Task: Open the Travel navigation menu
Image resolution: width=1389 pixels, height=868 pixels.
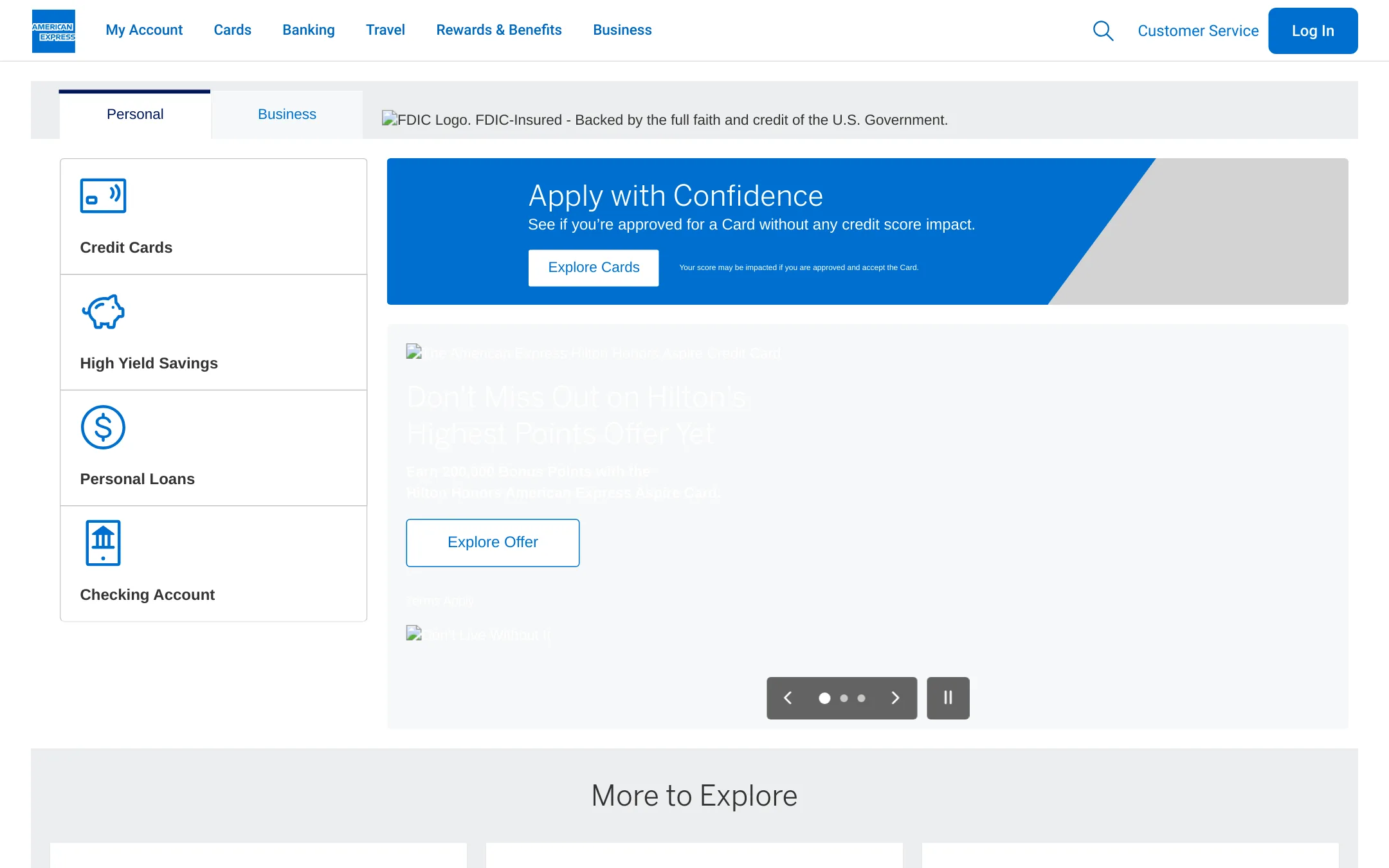Action: [385, 30]
